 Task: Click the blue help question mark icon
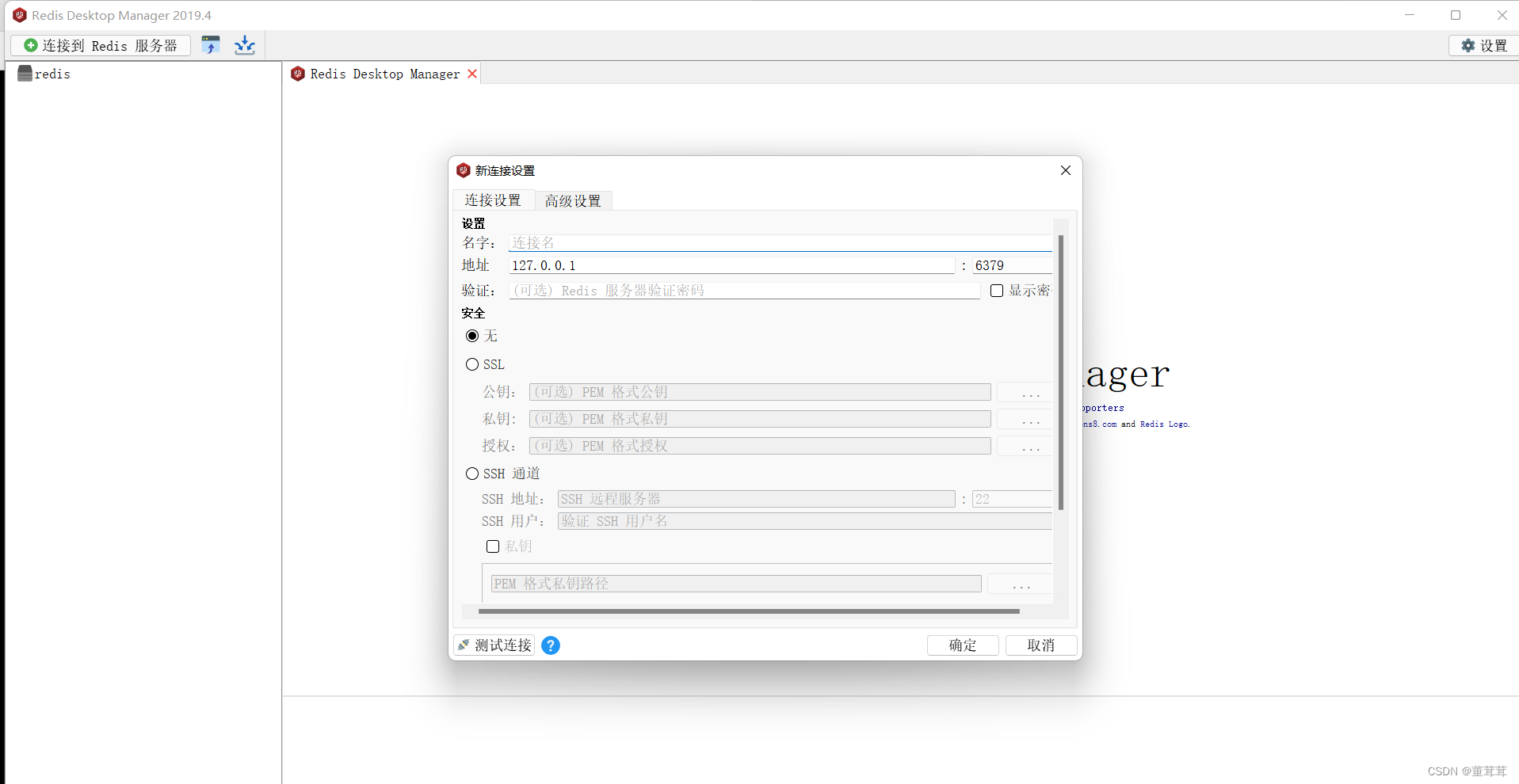coord(551,645)
